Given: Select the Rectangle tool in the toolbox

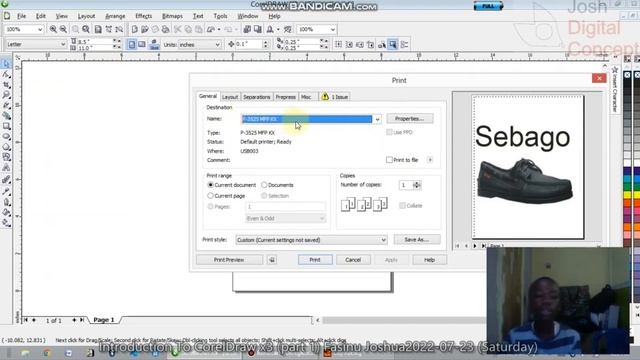Looking at the screenshot, I should pos(6,126).
